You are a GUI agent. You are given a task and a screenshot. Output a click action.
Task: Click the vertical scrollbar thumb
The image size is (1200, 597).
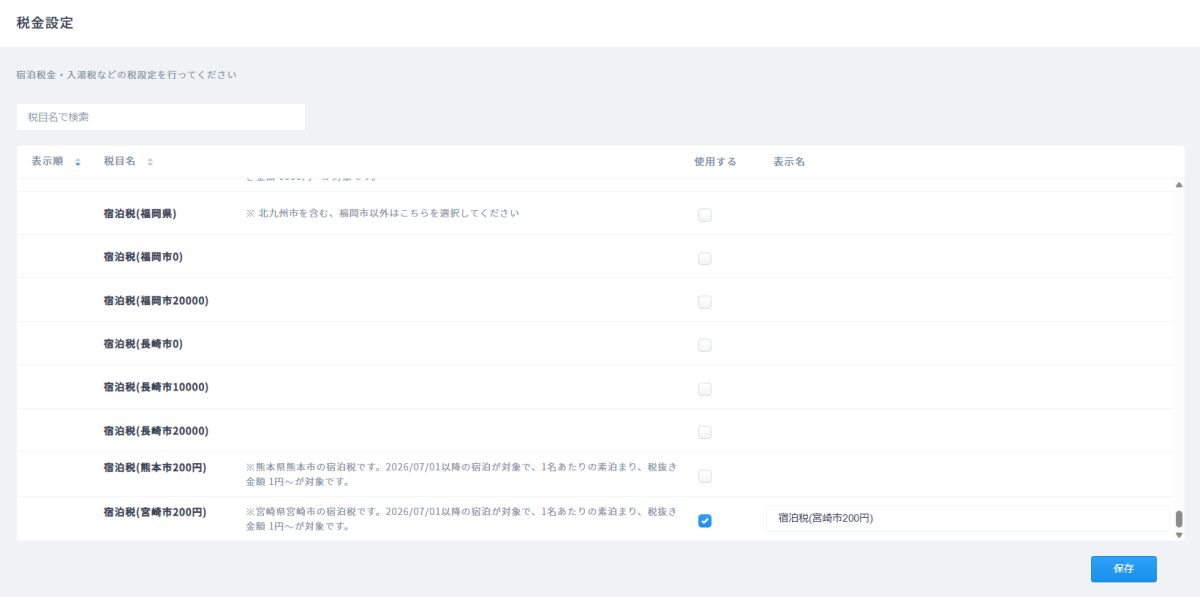[1178, 519]
